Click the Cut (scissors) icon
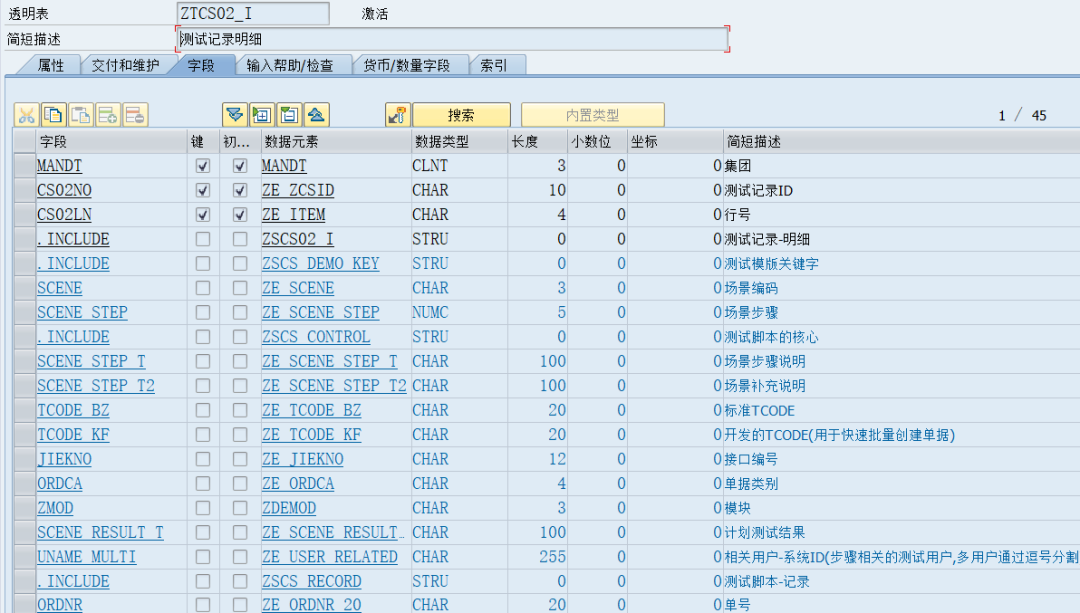 pos(26,114)
